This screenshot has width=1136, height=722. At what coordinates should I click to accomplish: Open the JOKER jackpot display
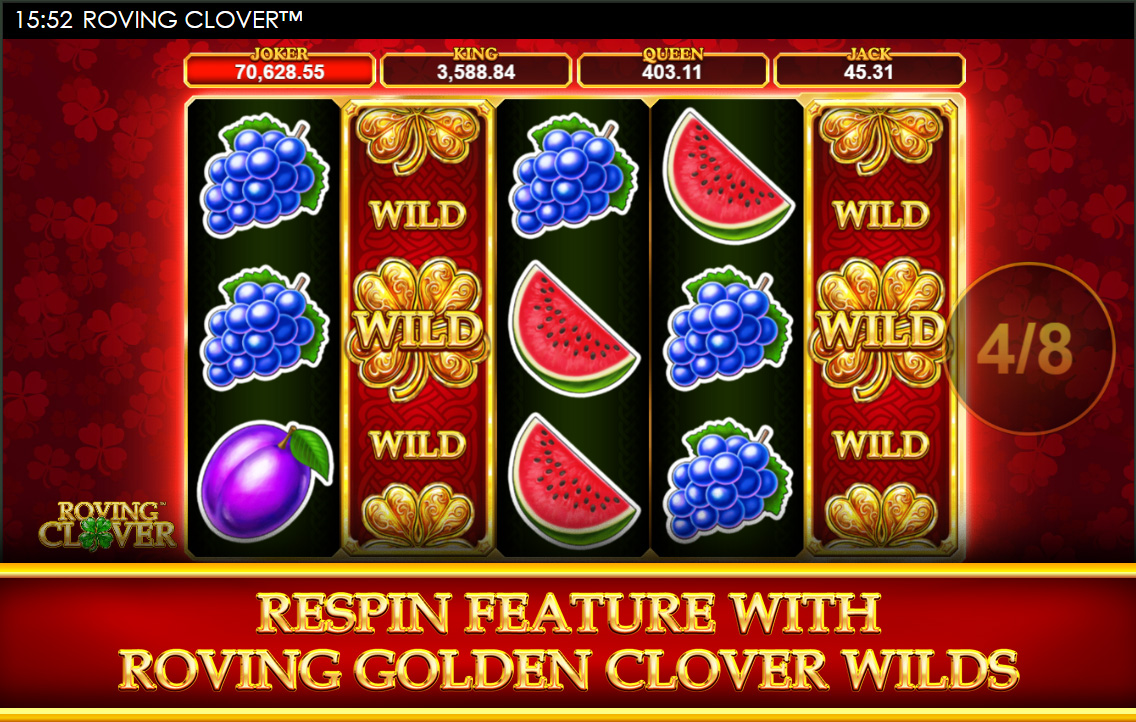pos(280,67)
